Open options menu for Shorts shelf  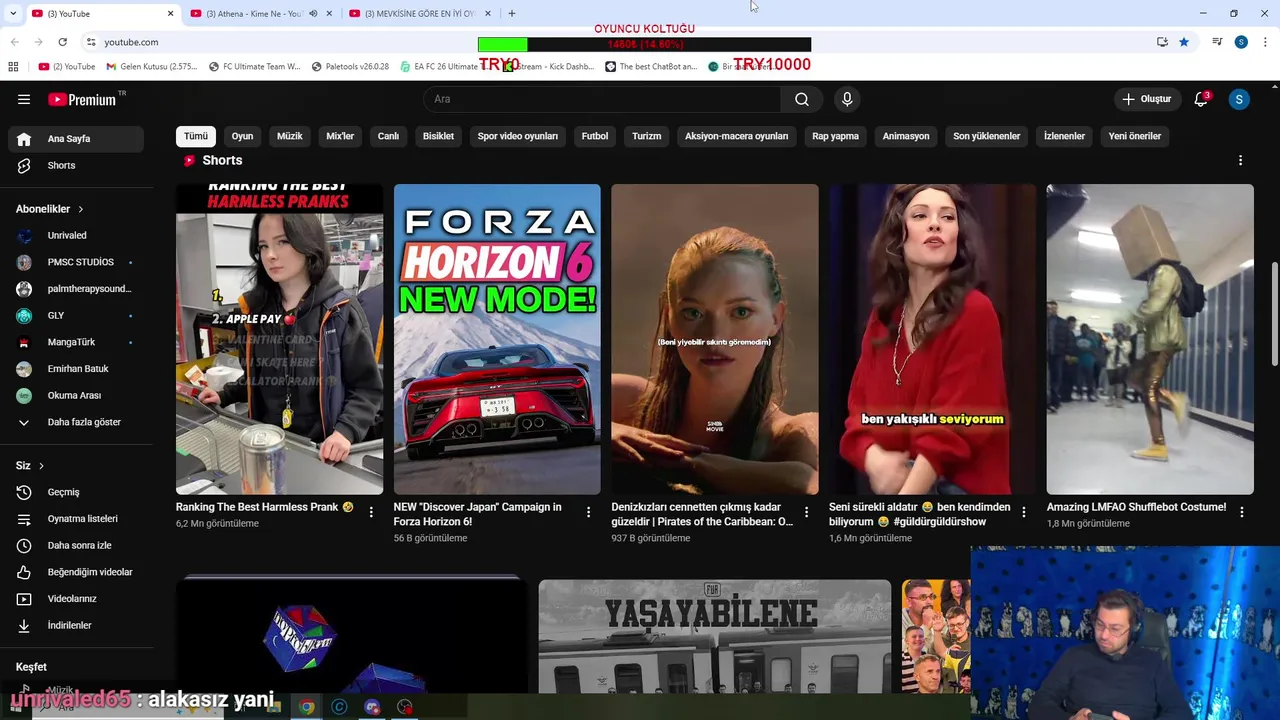point(1240,160)
